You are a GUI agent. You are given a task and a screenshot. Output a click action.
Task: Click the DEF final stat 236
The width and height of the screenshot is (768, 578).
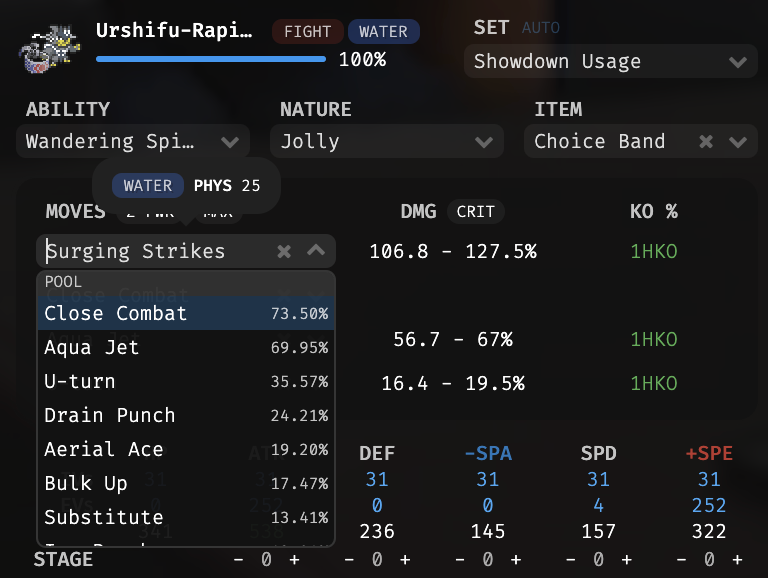pyautogui.click(x=377, y=531)
